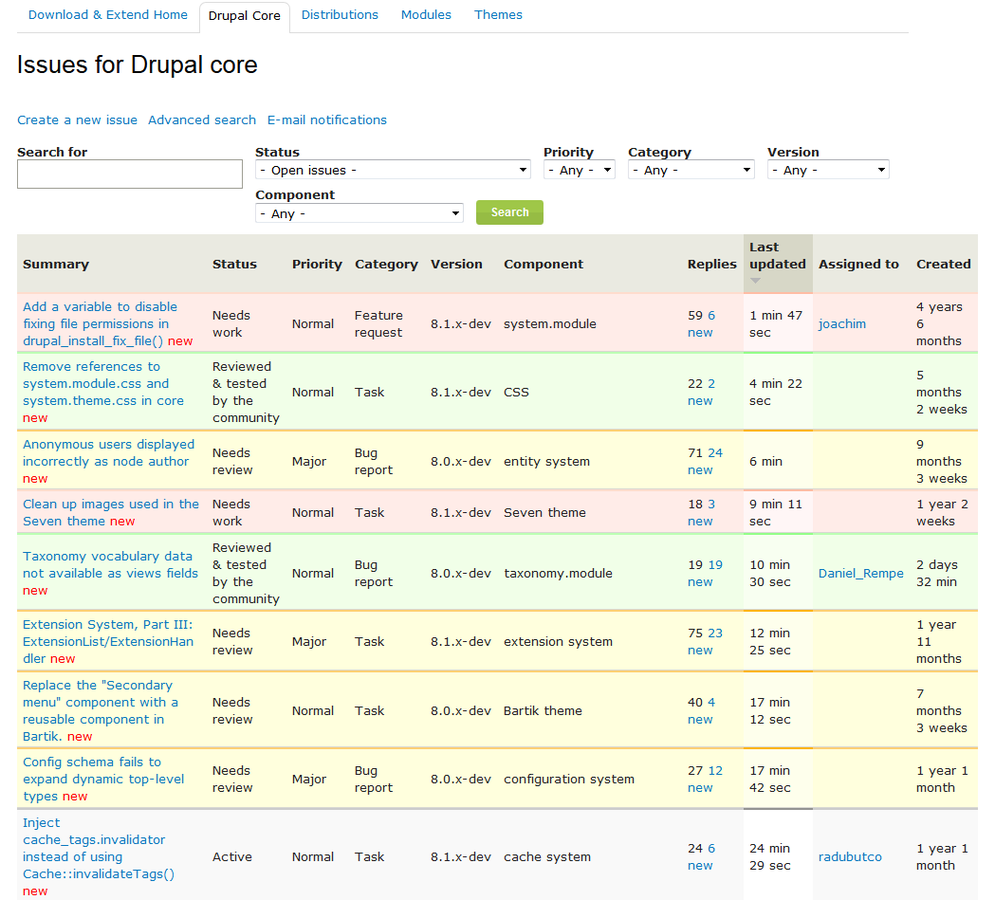Viewport: 995px width, 900px height.
Task: Open 24 new replies on entity system issue
Action: pyautogui.click(x=706, y=461)
